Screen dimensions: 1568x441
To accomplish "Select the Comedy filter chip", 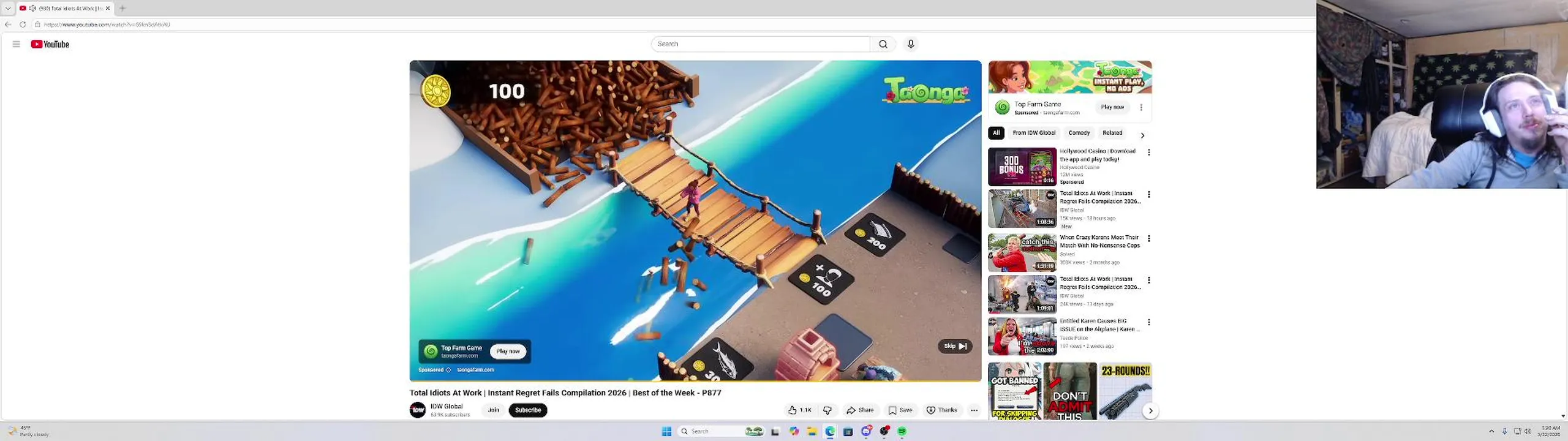I will point(1079,133).
